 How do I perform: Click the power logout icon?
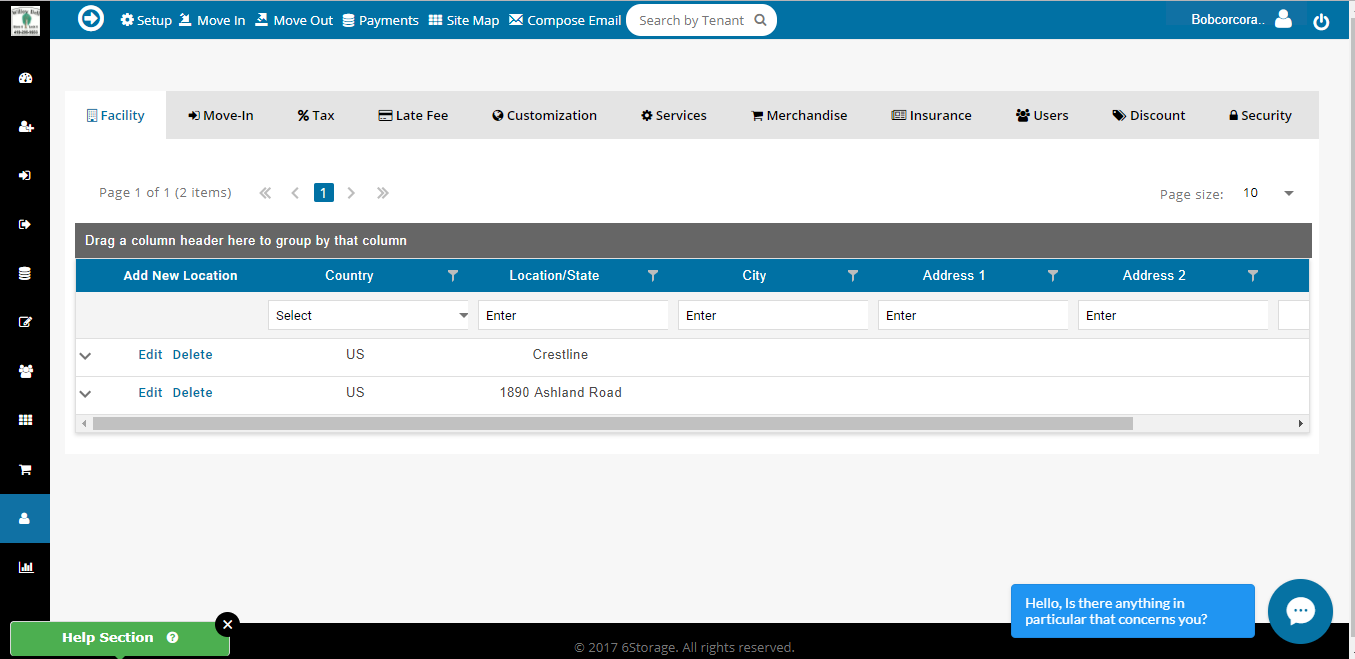tap(1321, 21)
